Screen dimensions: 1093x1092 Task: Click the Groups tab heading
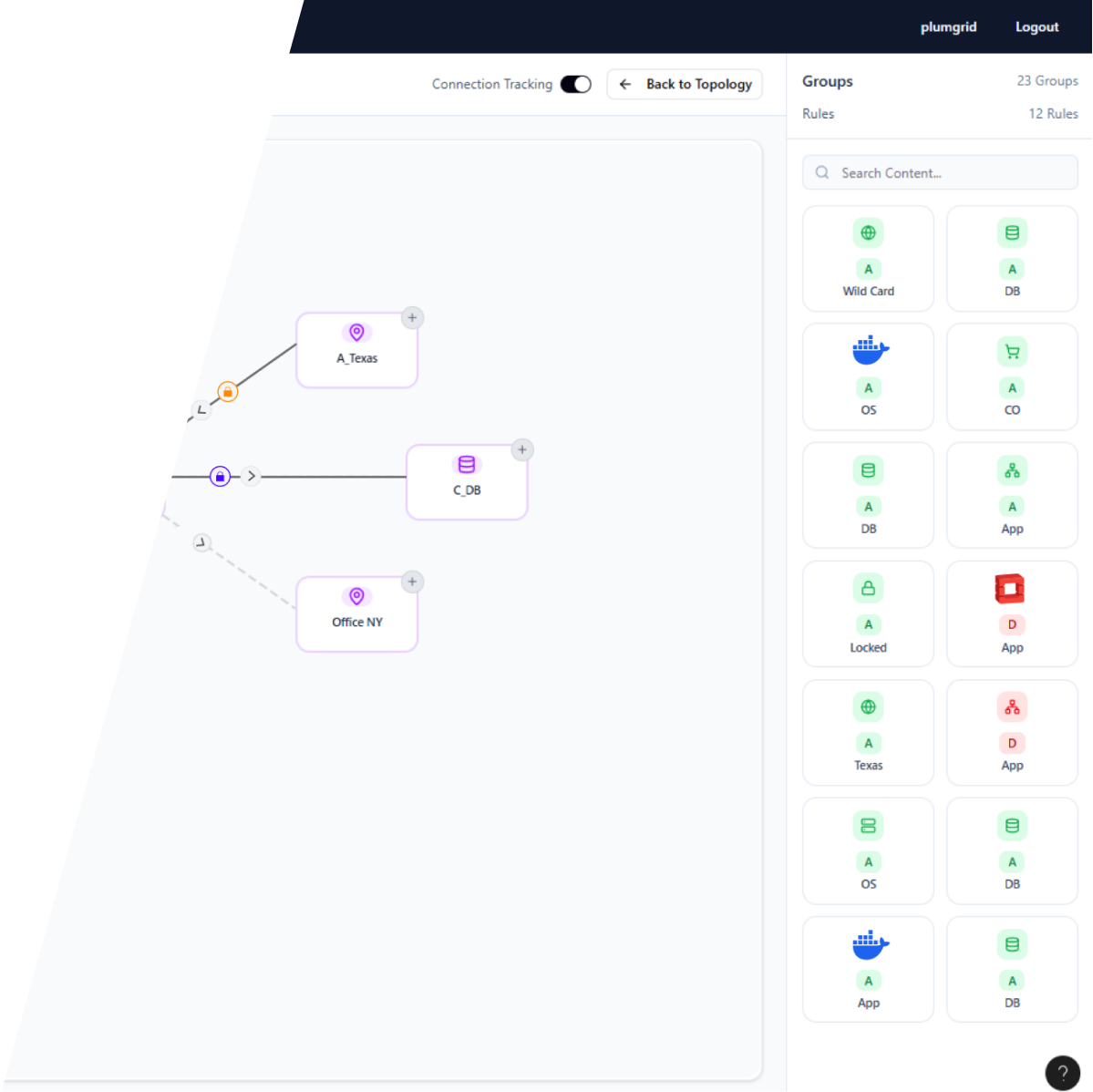coord(828,81)
